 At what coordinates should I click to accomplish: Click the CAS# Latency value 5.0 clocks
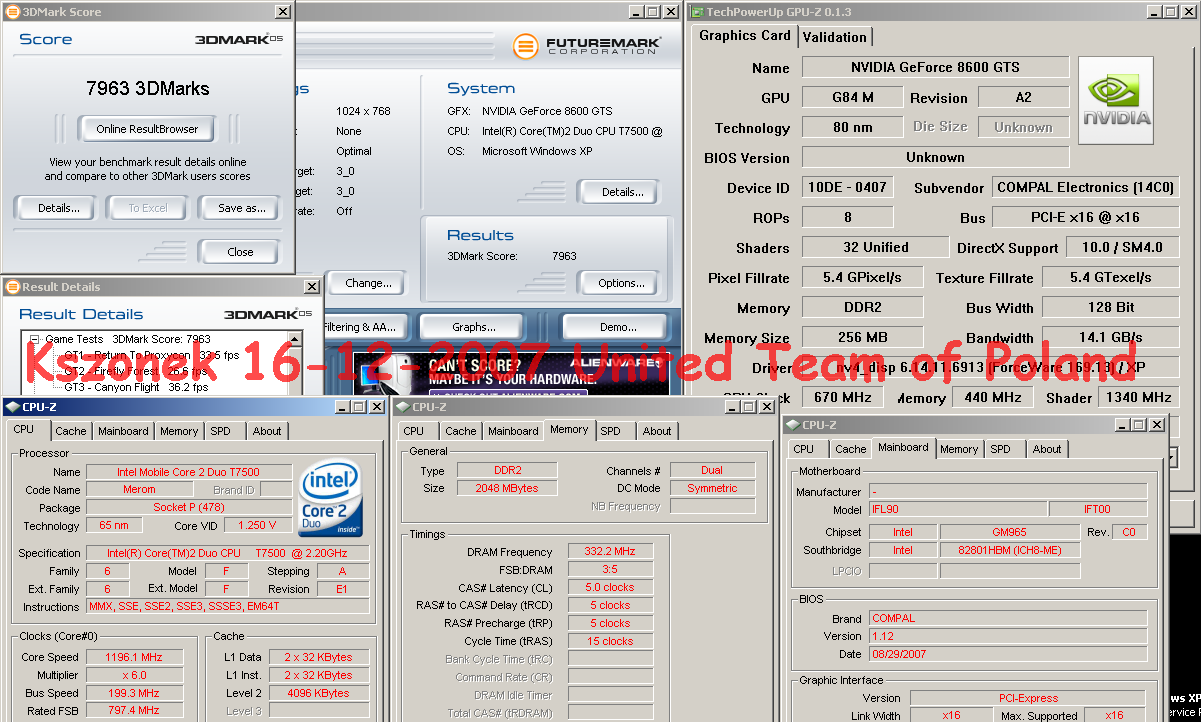(x=610, y=587)
